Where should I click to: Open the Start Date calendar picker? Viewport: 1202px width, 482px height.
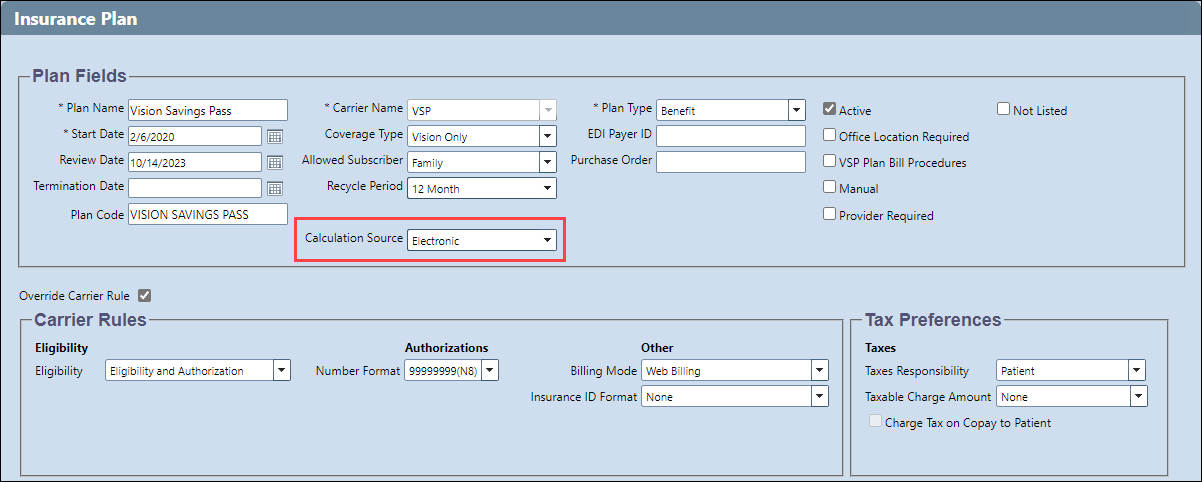(x=275, y=136)
